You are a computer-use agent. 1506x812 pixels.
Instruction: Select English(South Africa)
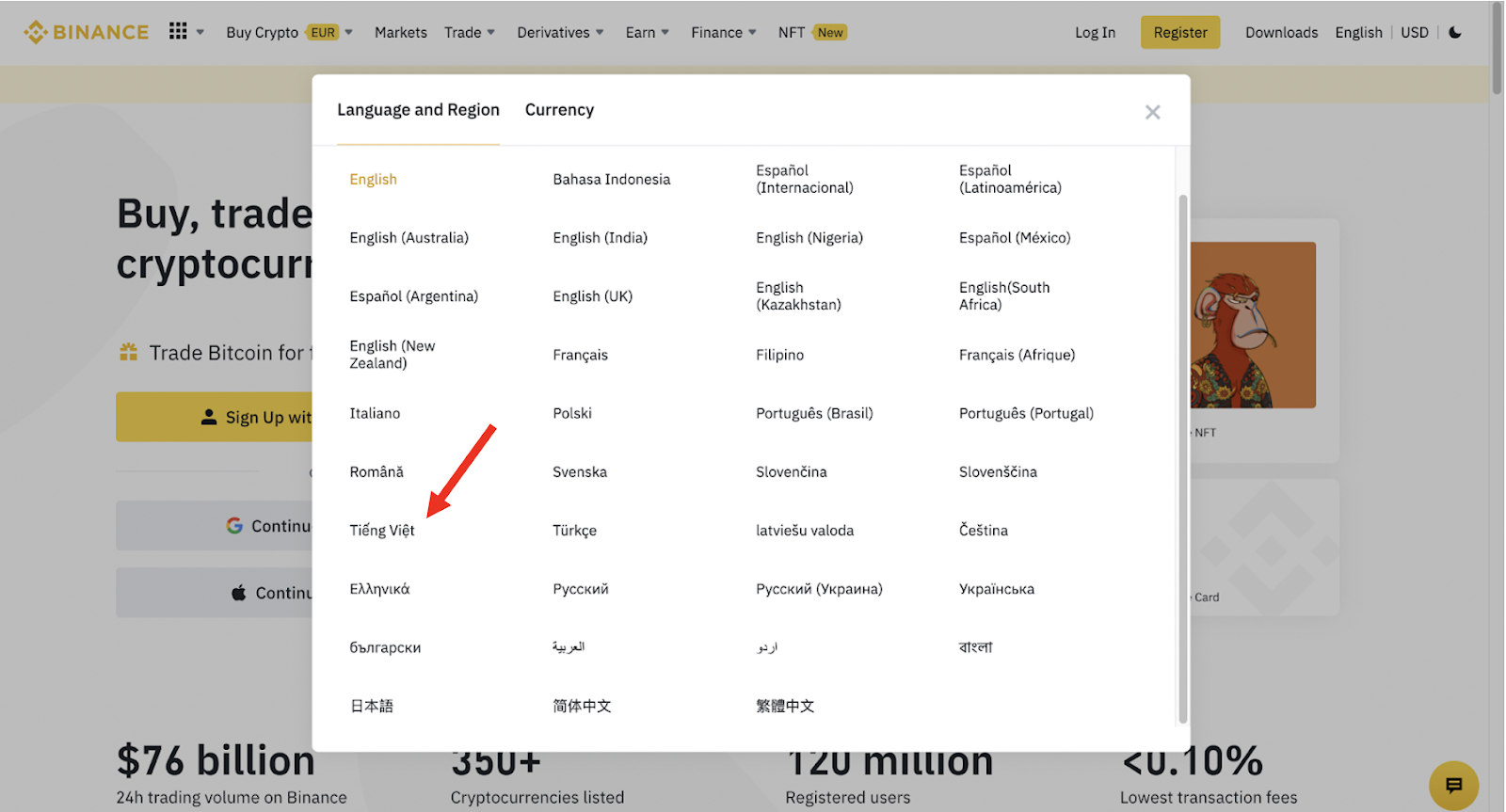click(x=1004, y=296)
